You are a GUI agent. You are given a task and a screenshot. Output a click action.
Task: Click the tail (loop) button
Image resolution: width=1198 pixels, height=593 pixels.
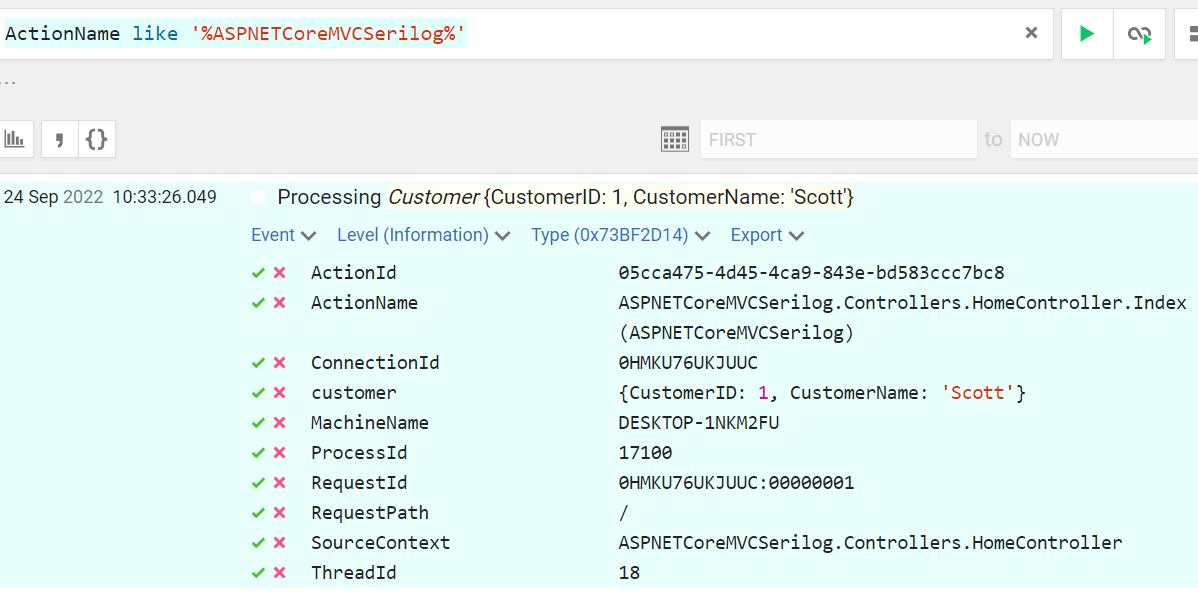pos(1139,34)
